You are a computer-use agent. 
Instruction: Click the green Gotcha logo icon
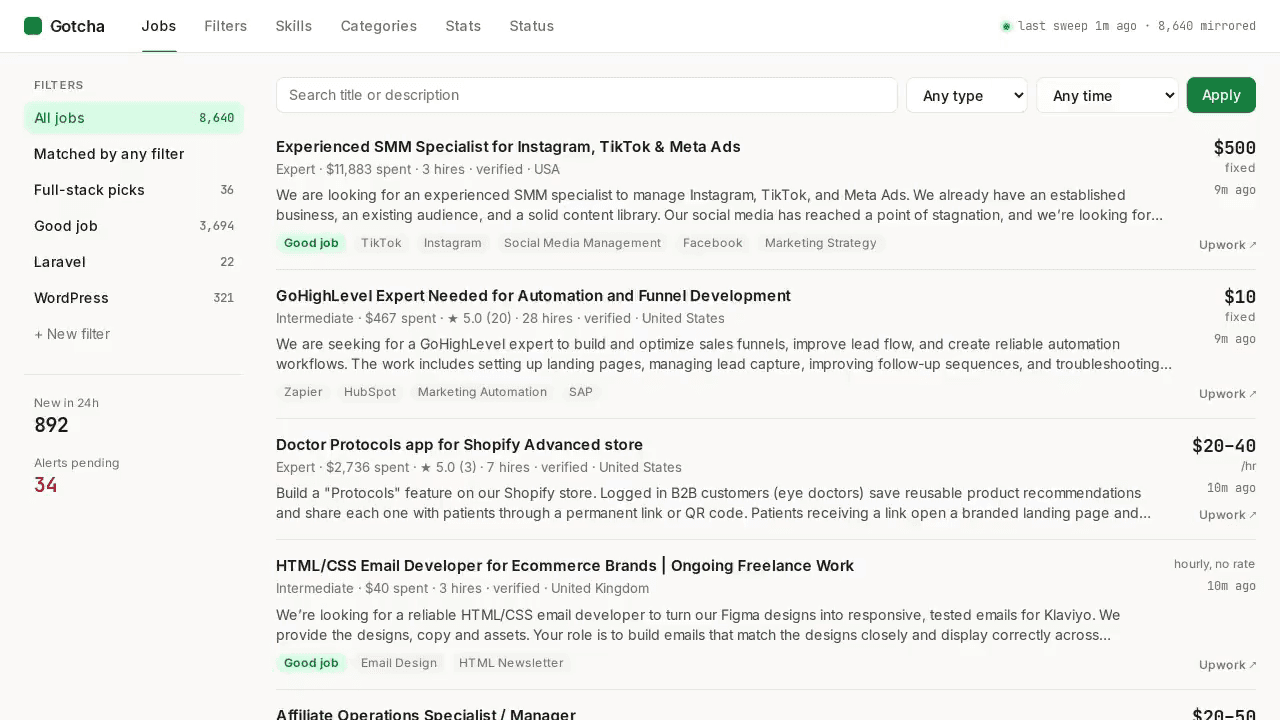[x=33, y=26]
